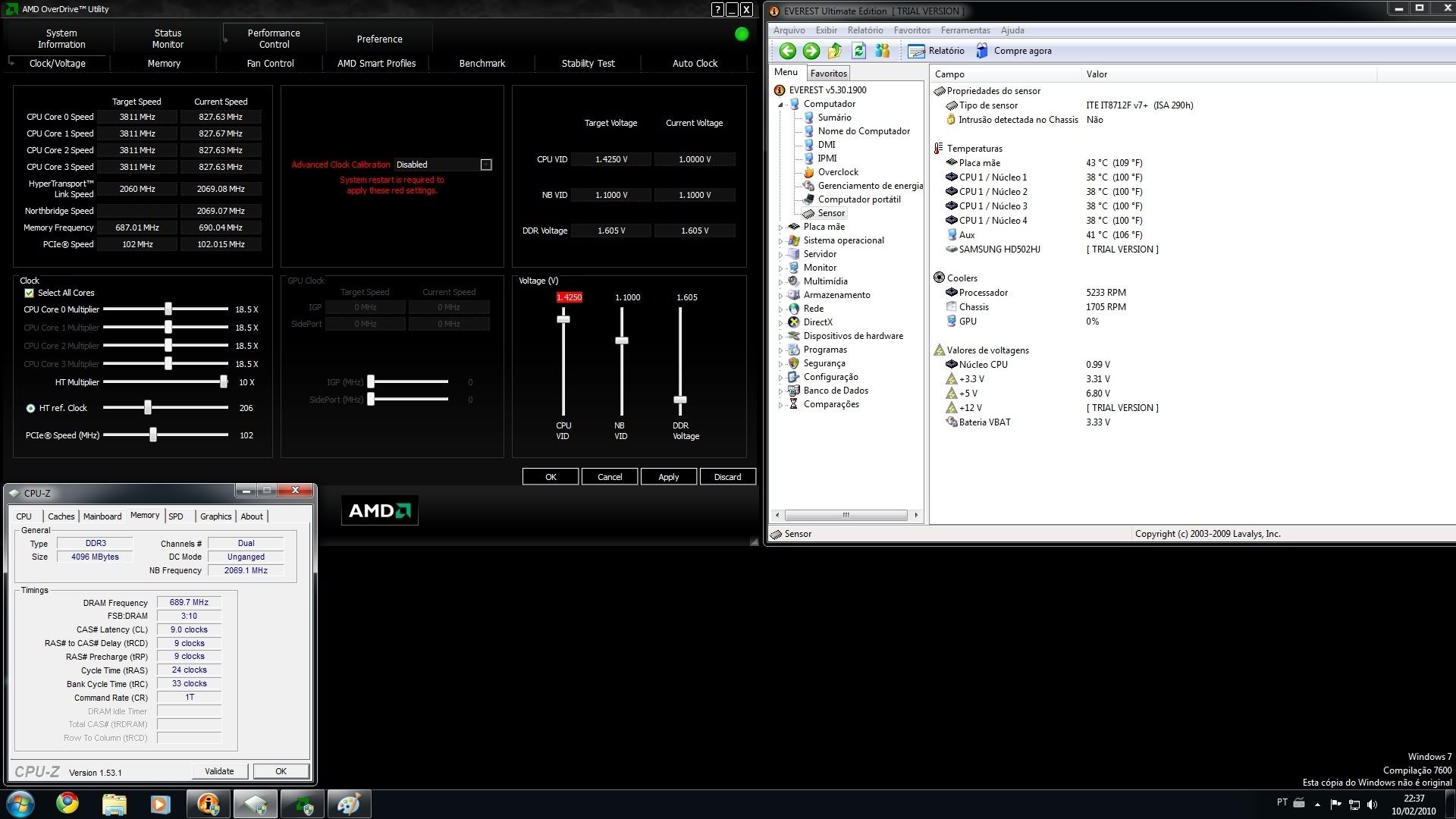Click the CPU VID voltage slider handle
The image size is (1456, 819).
(563, 319)
